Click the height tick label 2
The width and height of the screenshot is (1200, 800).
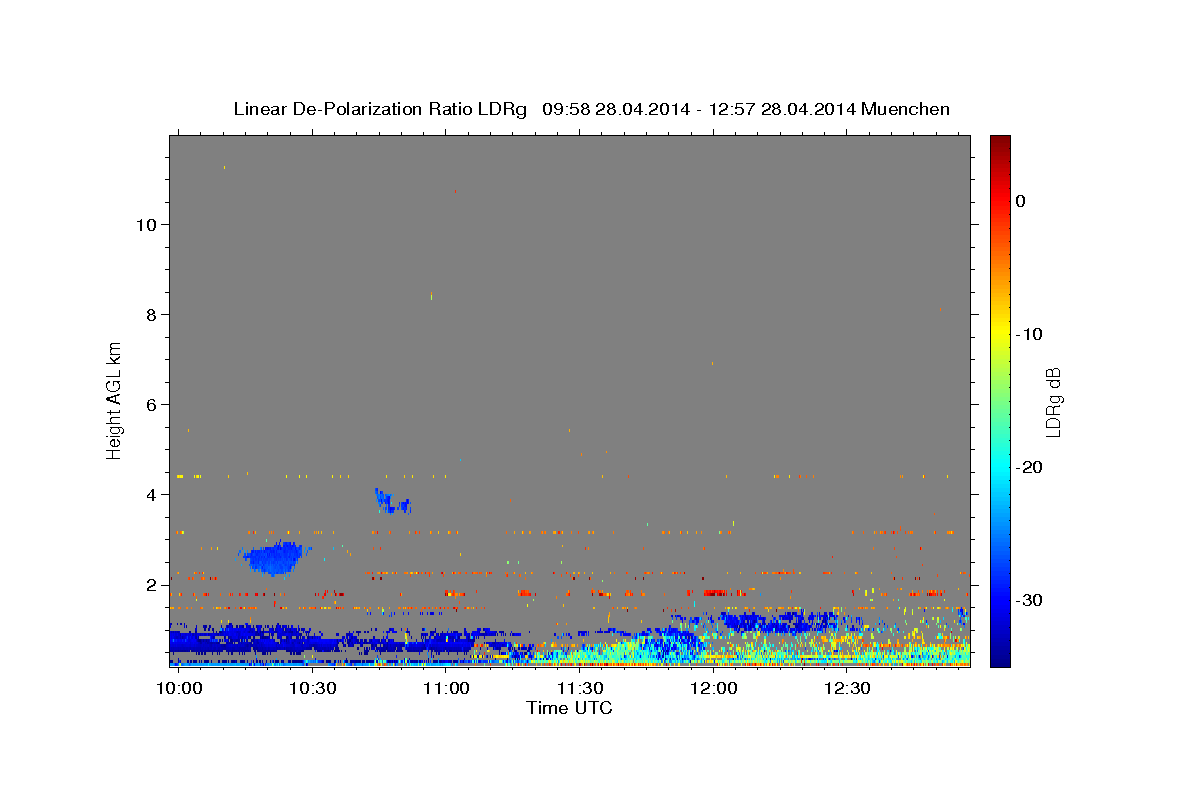(152, 585)
